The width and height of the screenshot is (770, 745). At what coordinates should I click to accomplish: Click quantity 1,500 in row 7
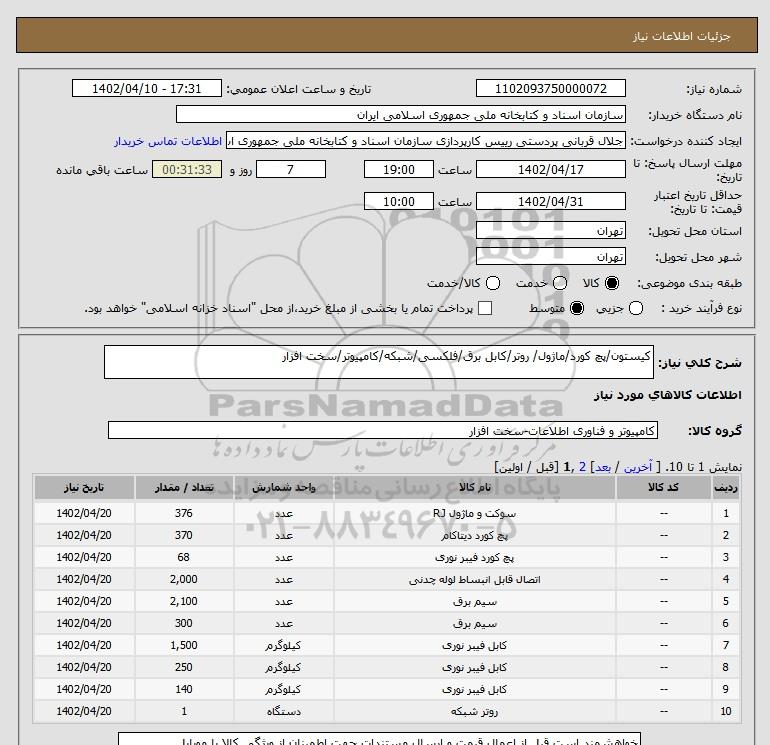[184, 645]
